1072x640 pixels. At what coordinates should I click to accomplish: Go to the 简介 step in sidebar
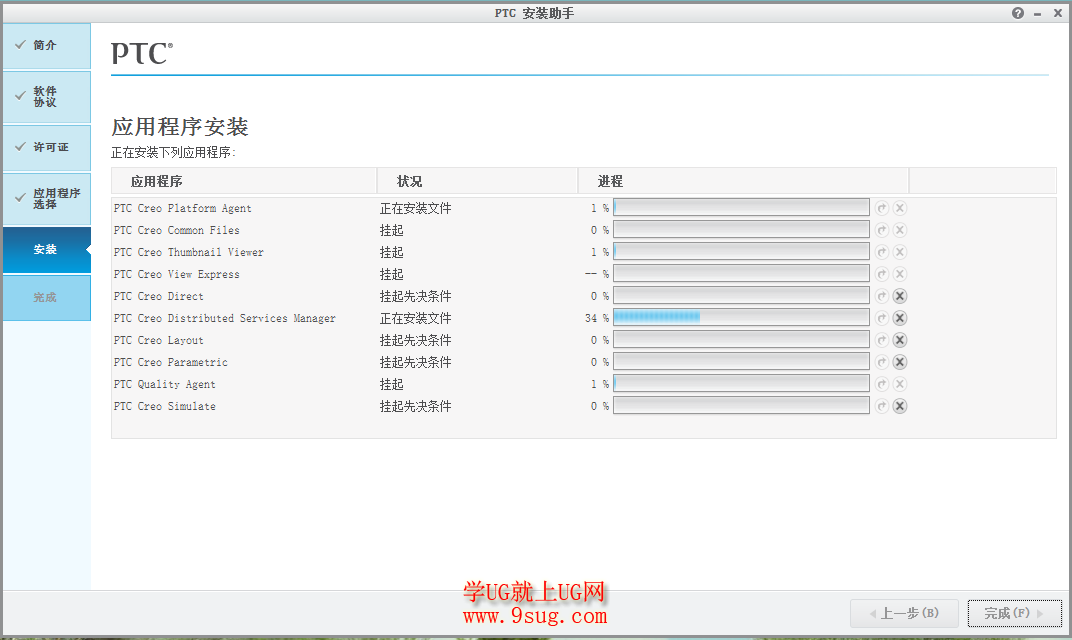pos(46,46)
